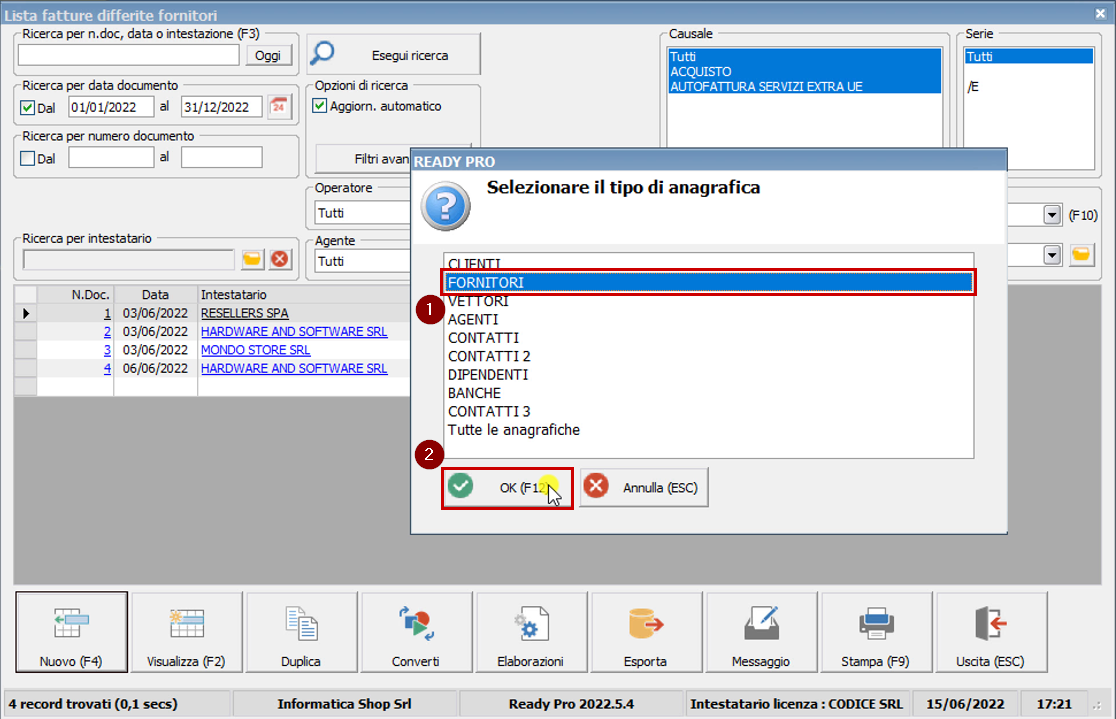
Task: Click the Nuovo (F4) toolbar button
Action: coord(71,632)
